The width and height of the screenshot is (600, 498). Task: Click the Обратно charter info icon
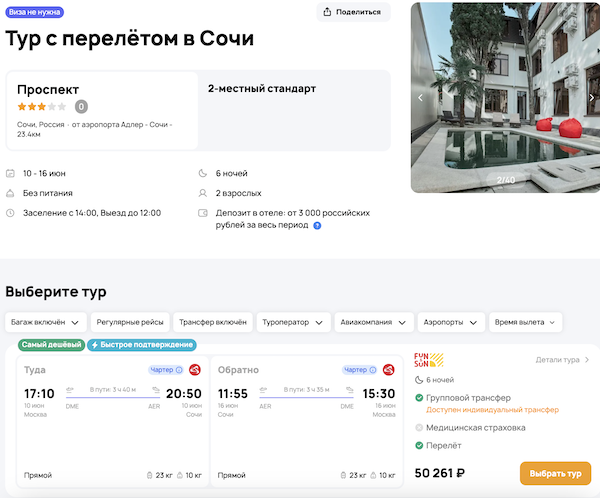[x=374, y=370]
